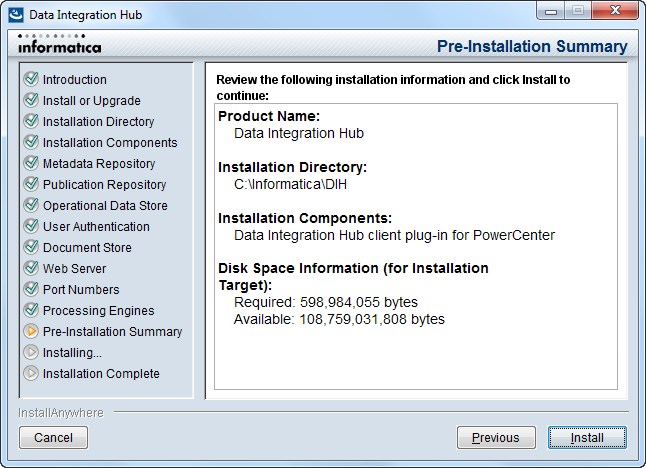Image resolution: width=646 pixels, height=468 pixels.
Task: Select the Installation Components step label
Action: [110, 143]
